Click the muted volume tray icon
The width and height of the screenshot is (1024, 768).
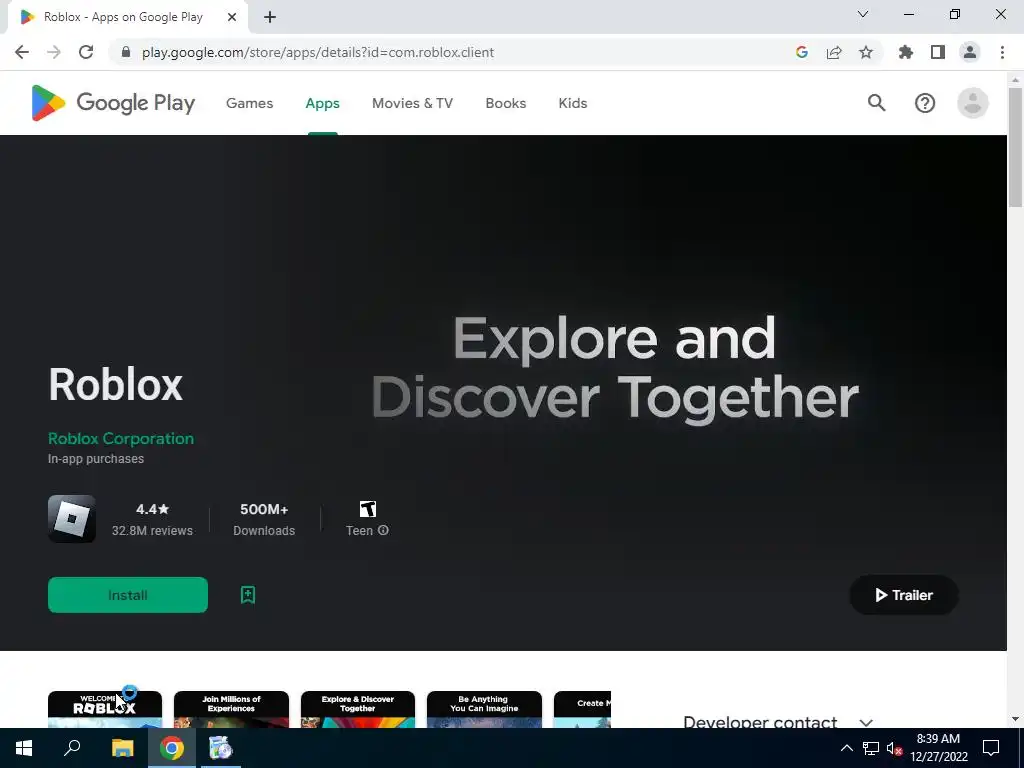(894, 748)
